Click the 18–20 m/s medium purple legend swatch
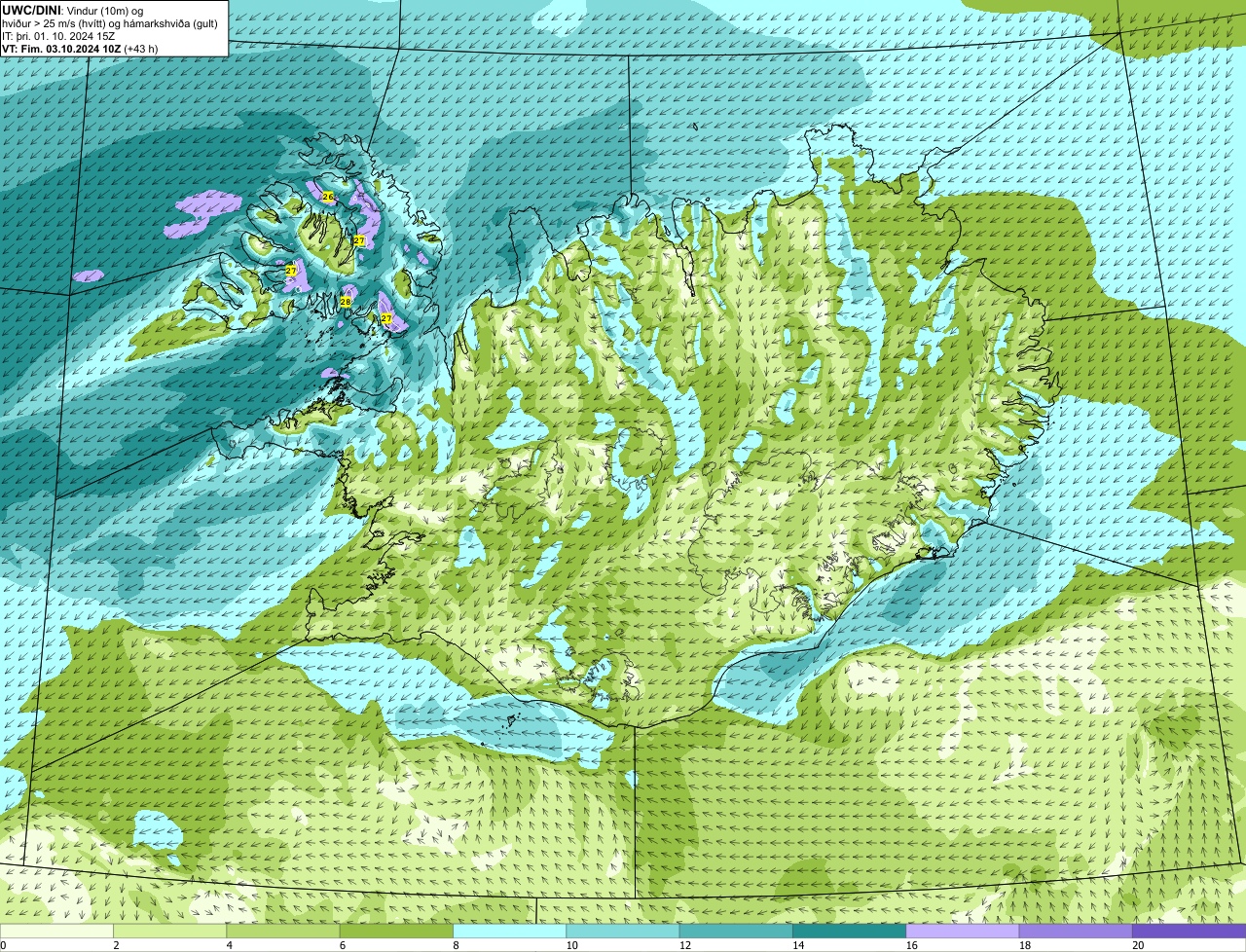Screen dimensions: 1246x952 click(1076, 931)
